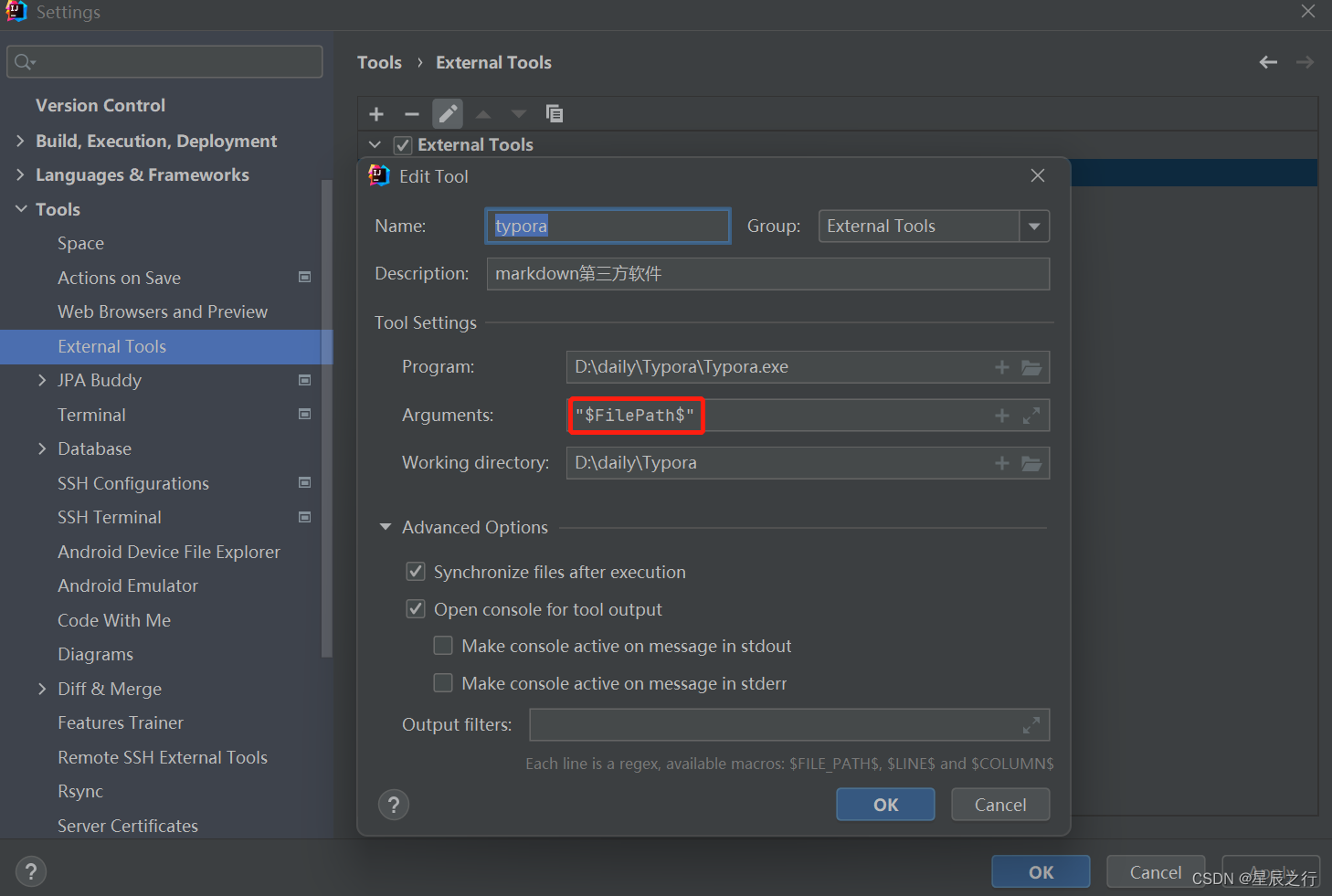Insert macro in Working directory field
Screen dimensions: 1332x896
(1002, 463)
